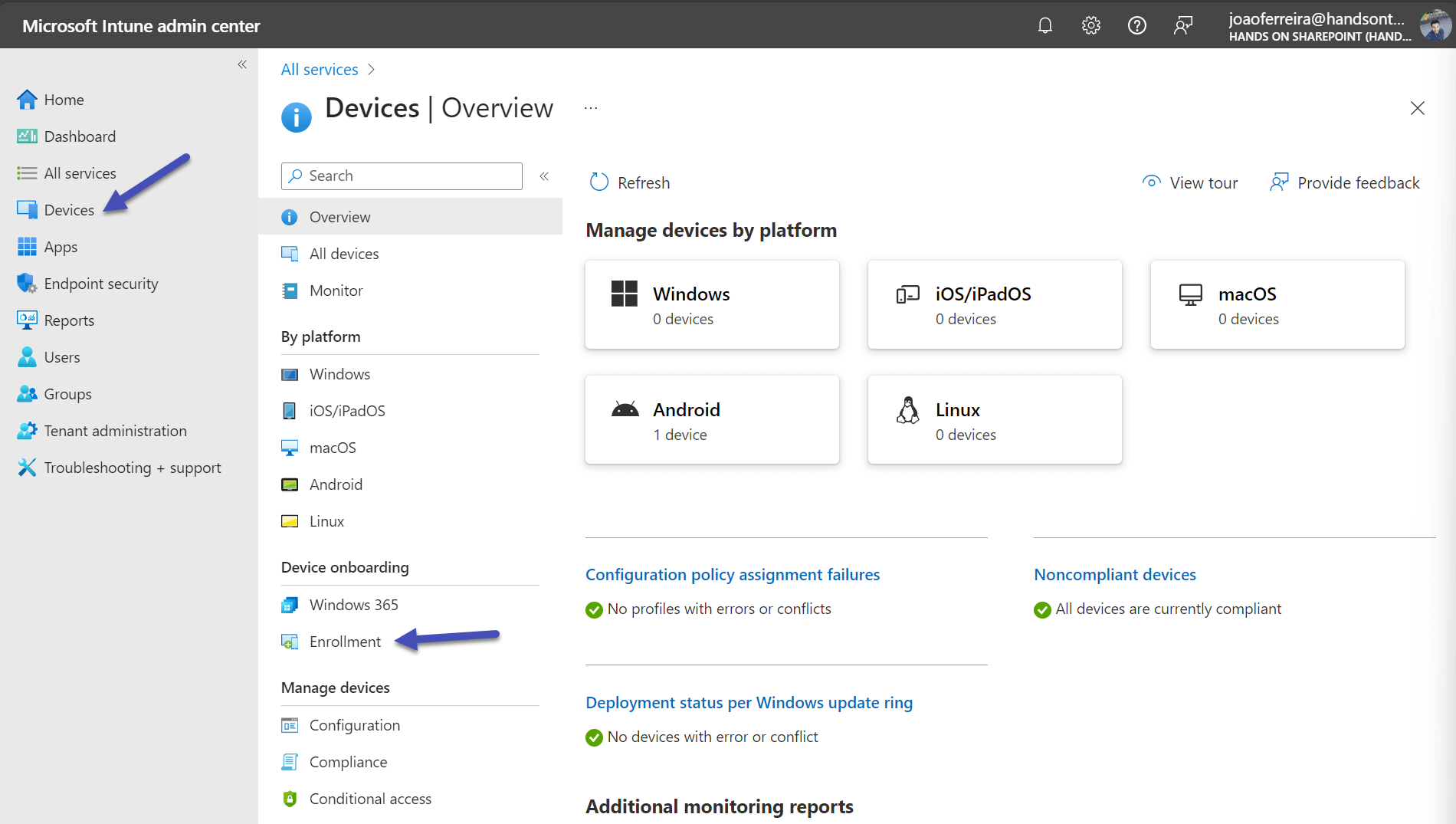Click the All services breadcrumb link

(320, 70)
